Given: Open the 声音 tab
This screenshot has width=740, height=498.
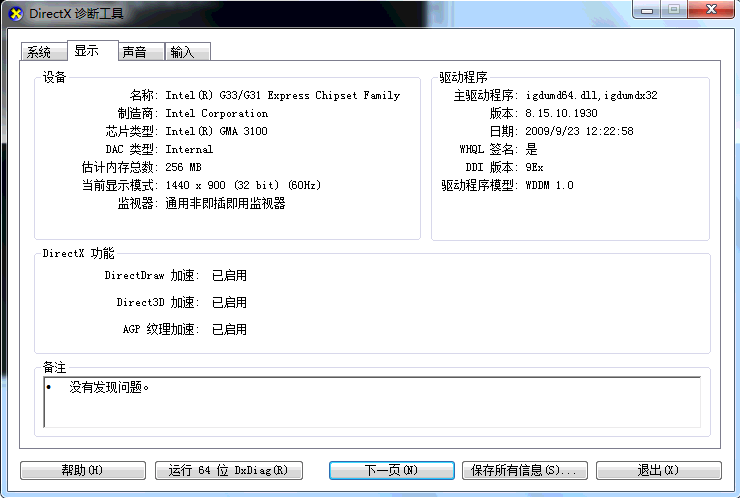Looking at the screenshot, I should tap(141, 51).
